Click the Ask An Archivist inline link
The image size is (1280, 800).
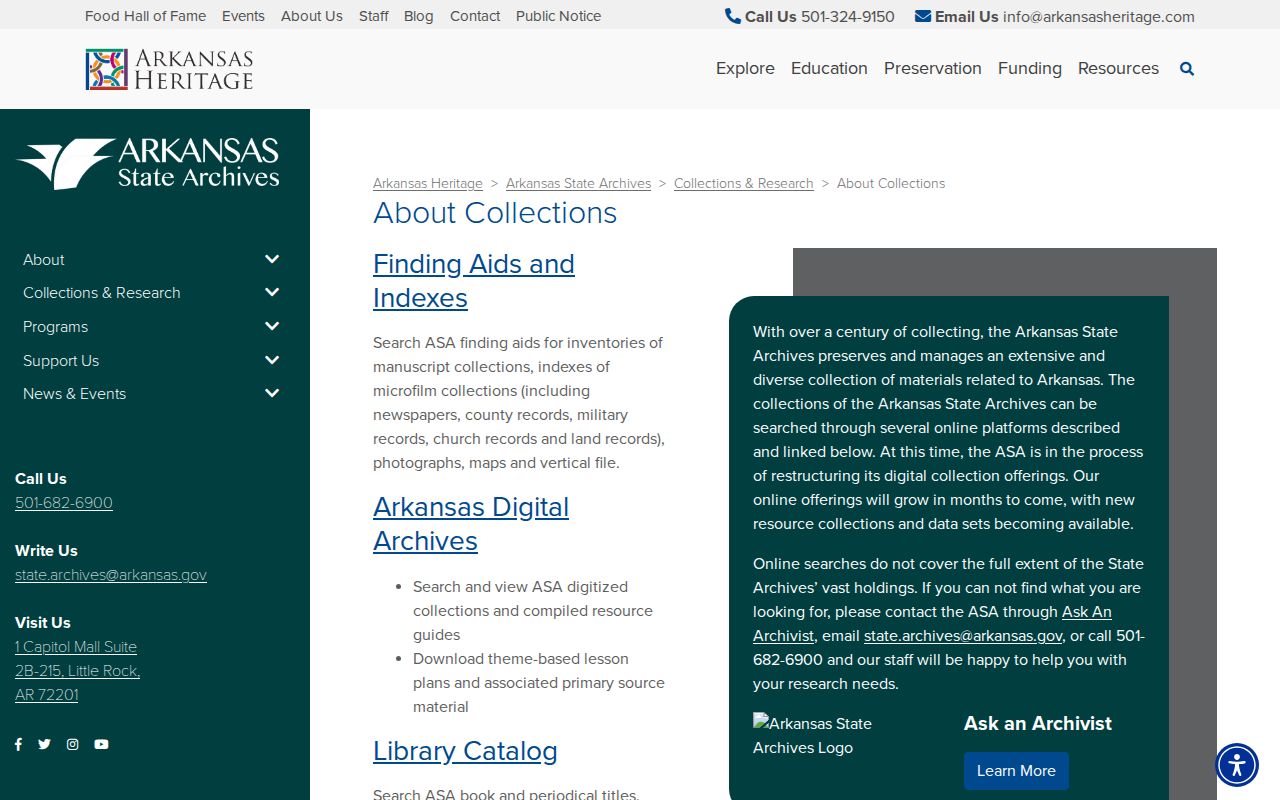(932, 624)
